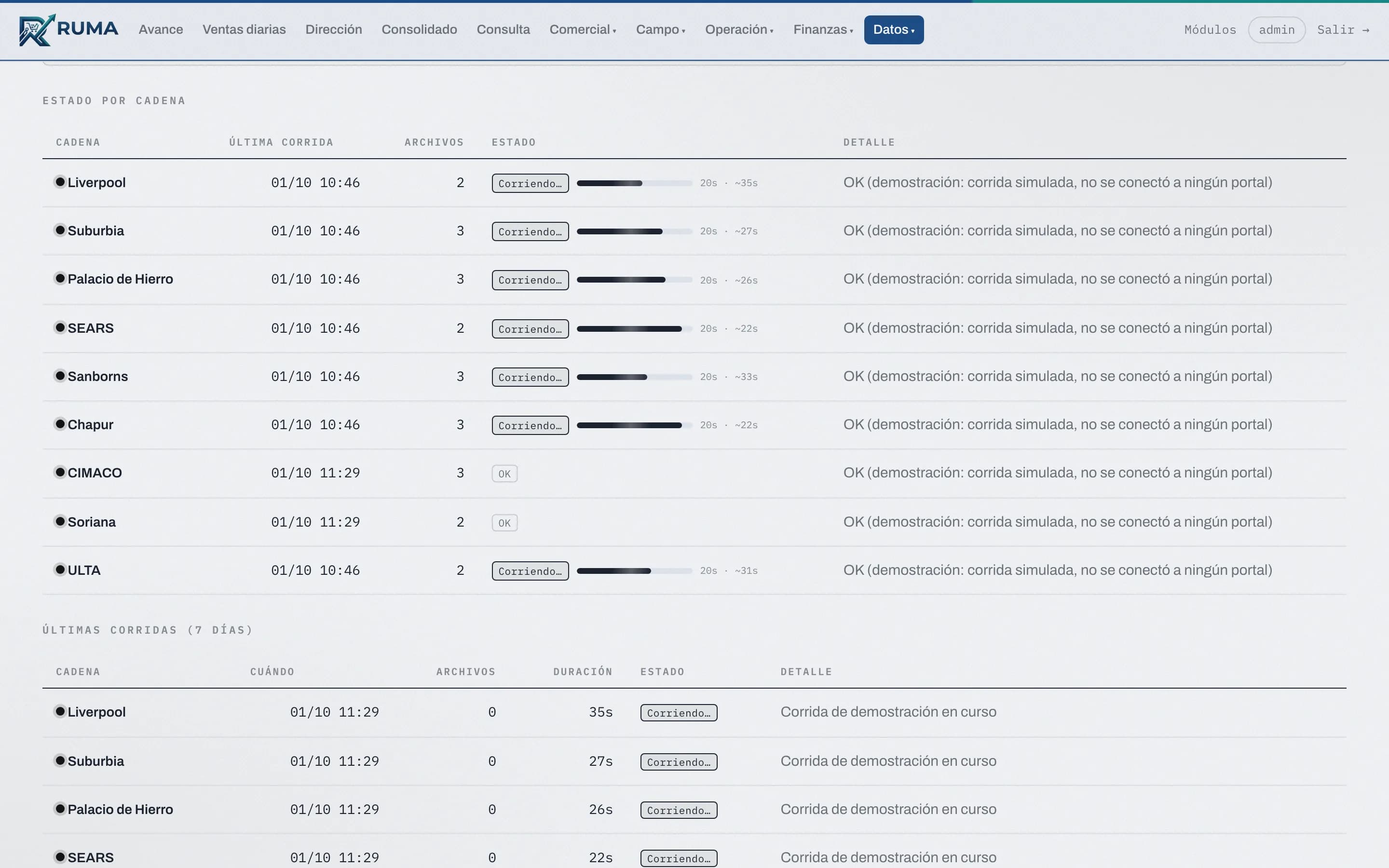Click the ÚLTIMAS CORRIDAS (7 DÍAS) heading
This screenshot has width=1389, height=868.
148,630
